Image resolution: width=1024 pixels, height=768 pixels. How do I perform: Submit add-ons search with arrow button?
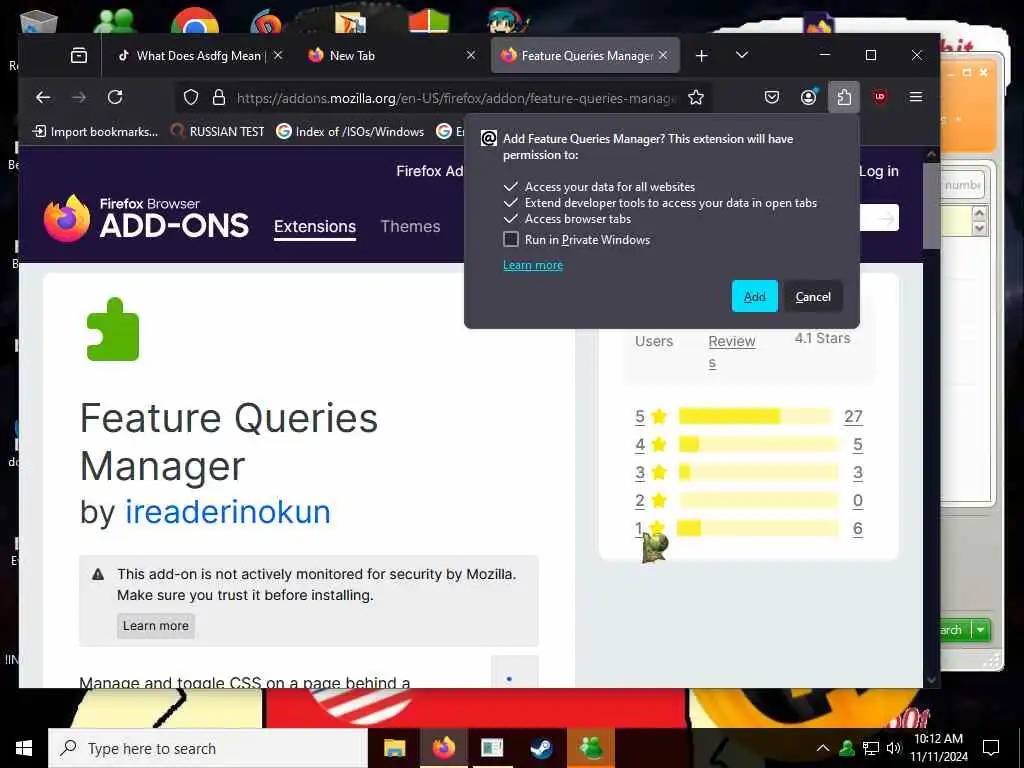click(x=886, y=218)
